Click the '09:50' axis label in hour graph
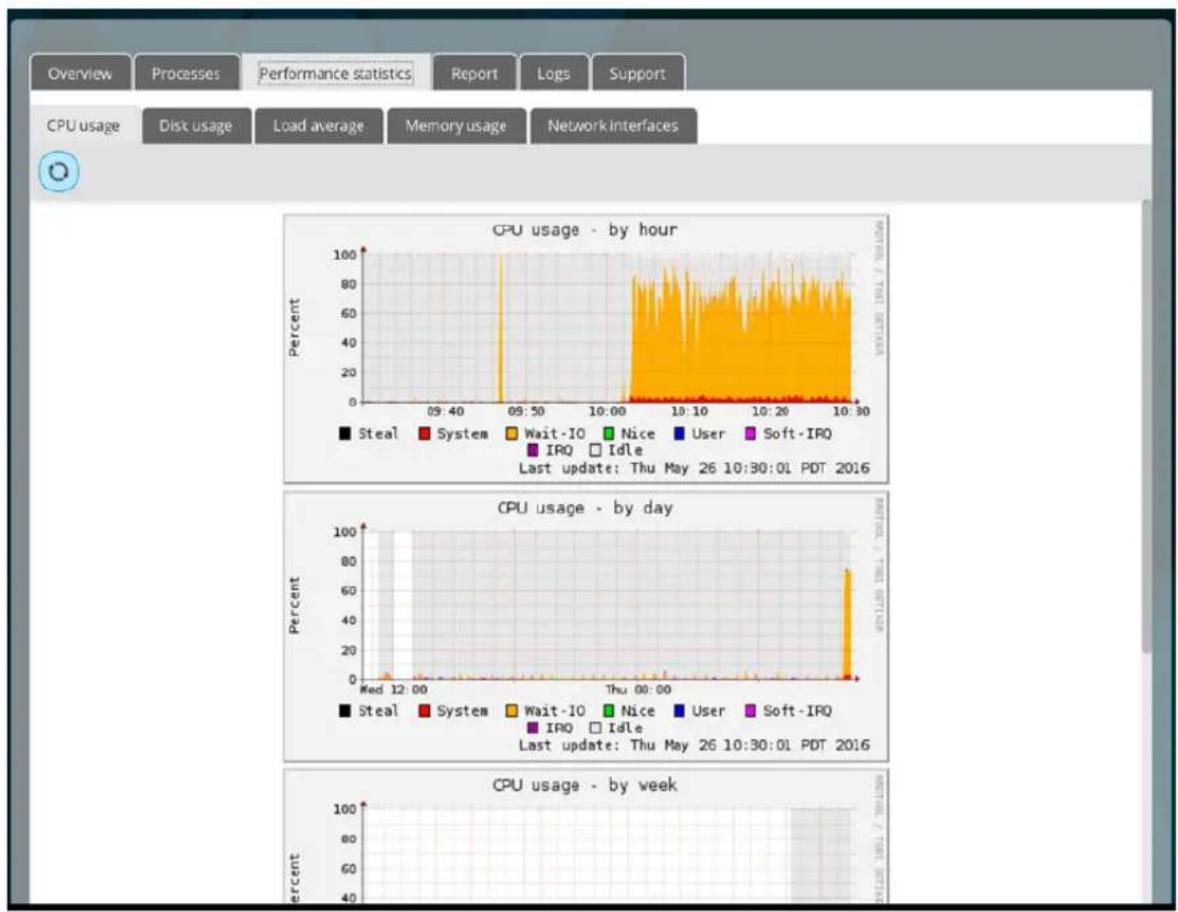1178x912 pixels. [526, 412]
